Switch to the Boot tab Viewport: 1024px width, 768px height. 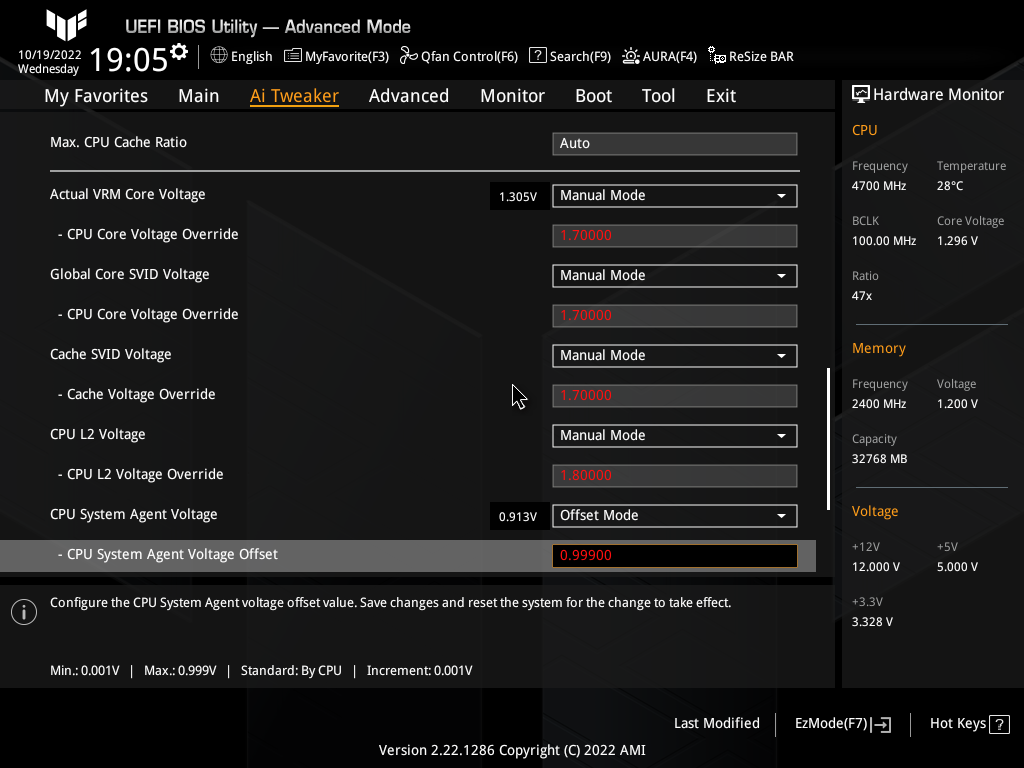pos(593,95)
